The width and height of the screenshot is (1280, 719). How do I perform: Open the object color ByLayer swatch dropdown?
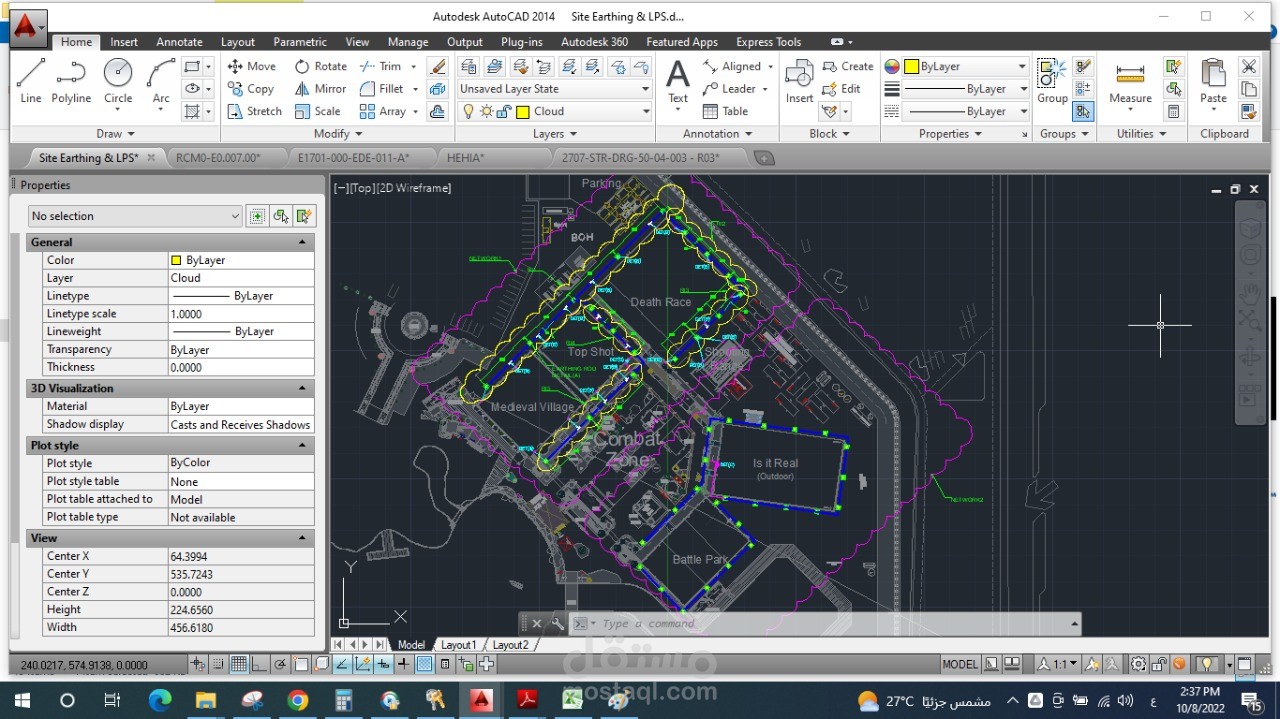click(966, 66)
